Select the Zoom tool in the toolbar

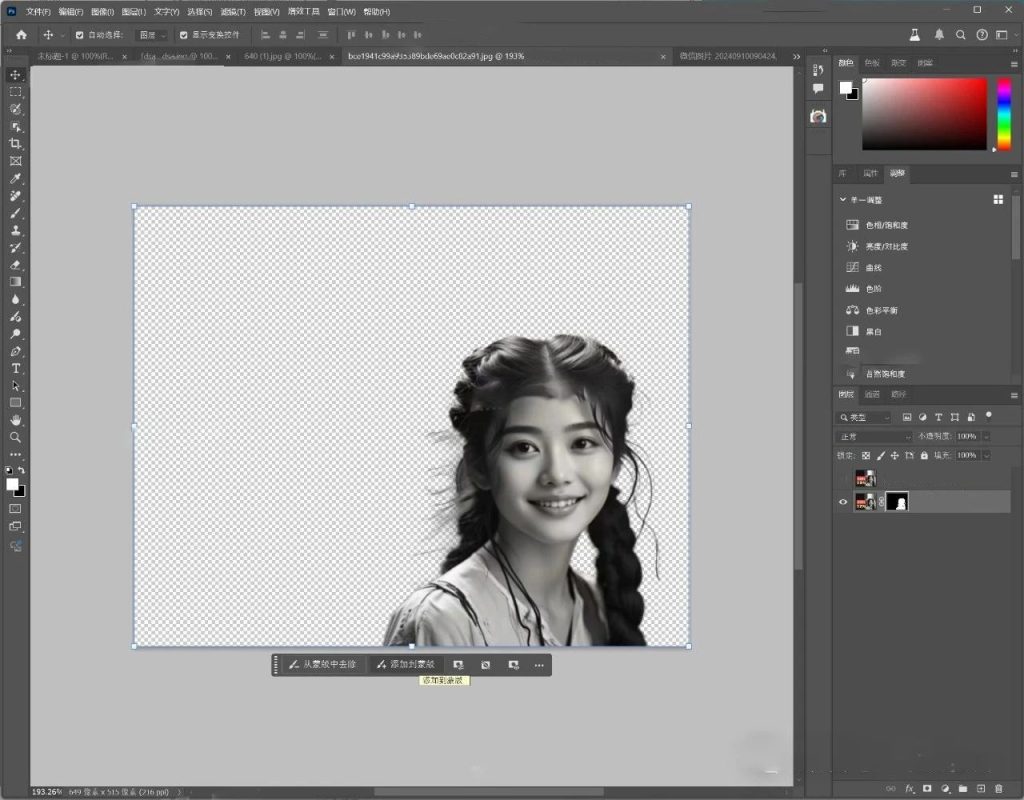(x=16, y=437)
